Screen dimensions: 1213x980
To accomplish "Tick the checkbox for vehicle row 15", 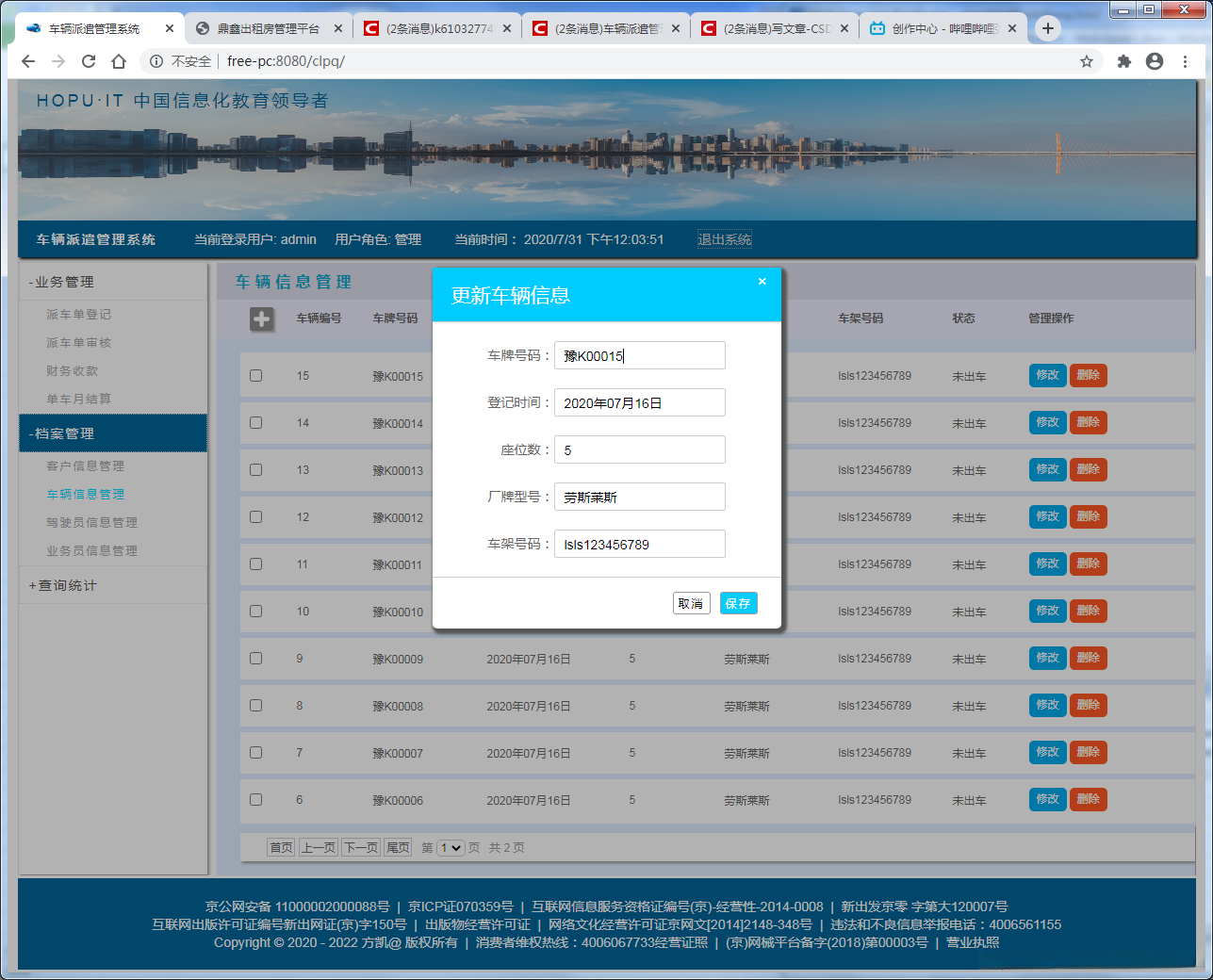I will (255, 375).
